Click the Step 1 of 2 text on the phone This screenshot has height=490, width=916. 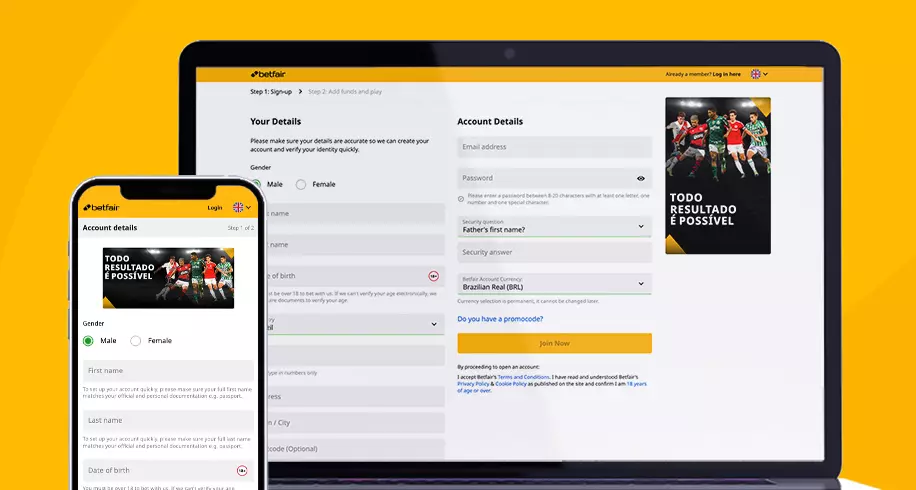pos(241,228)
